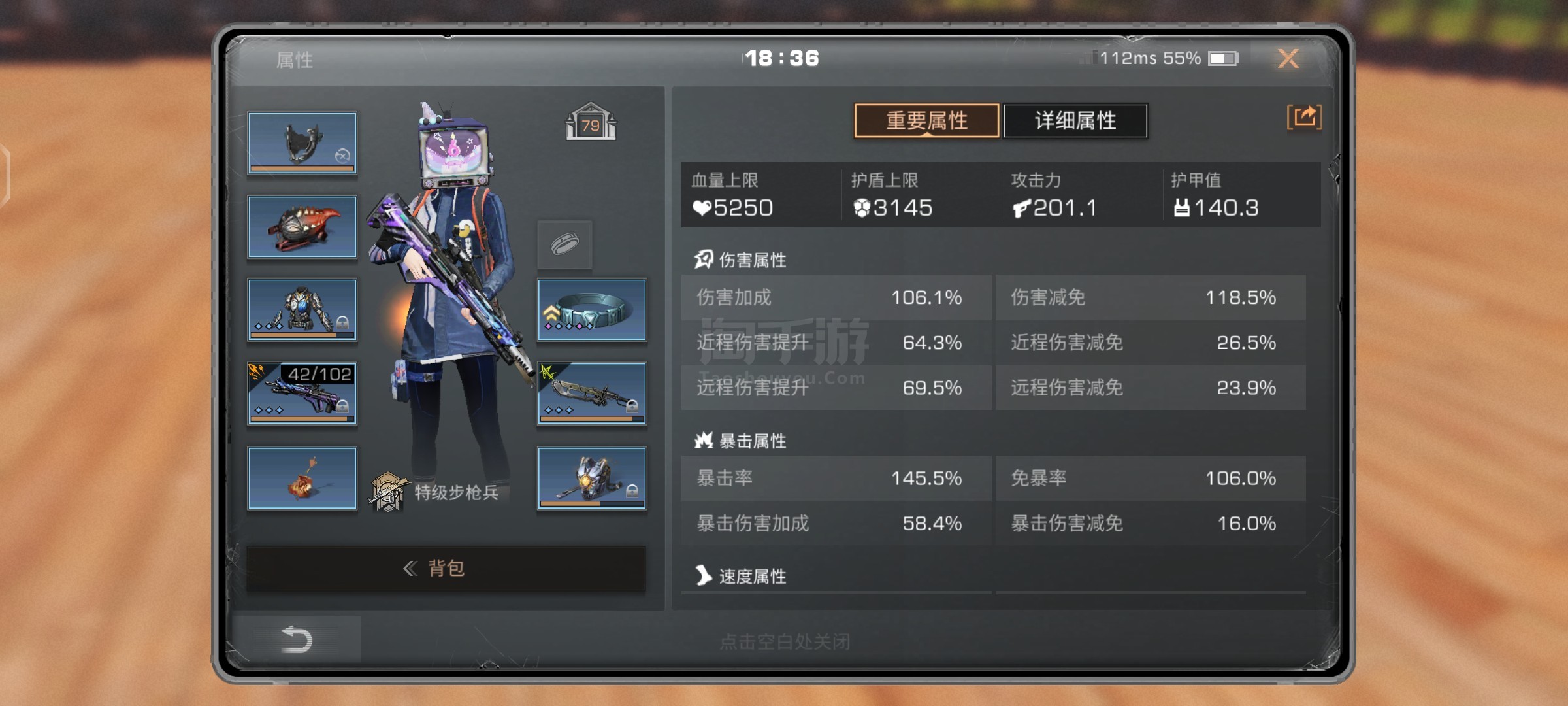Open the orange grenade item slot
The image size is (1568, 706).
(x=302, y=478)
